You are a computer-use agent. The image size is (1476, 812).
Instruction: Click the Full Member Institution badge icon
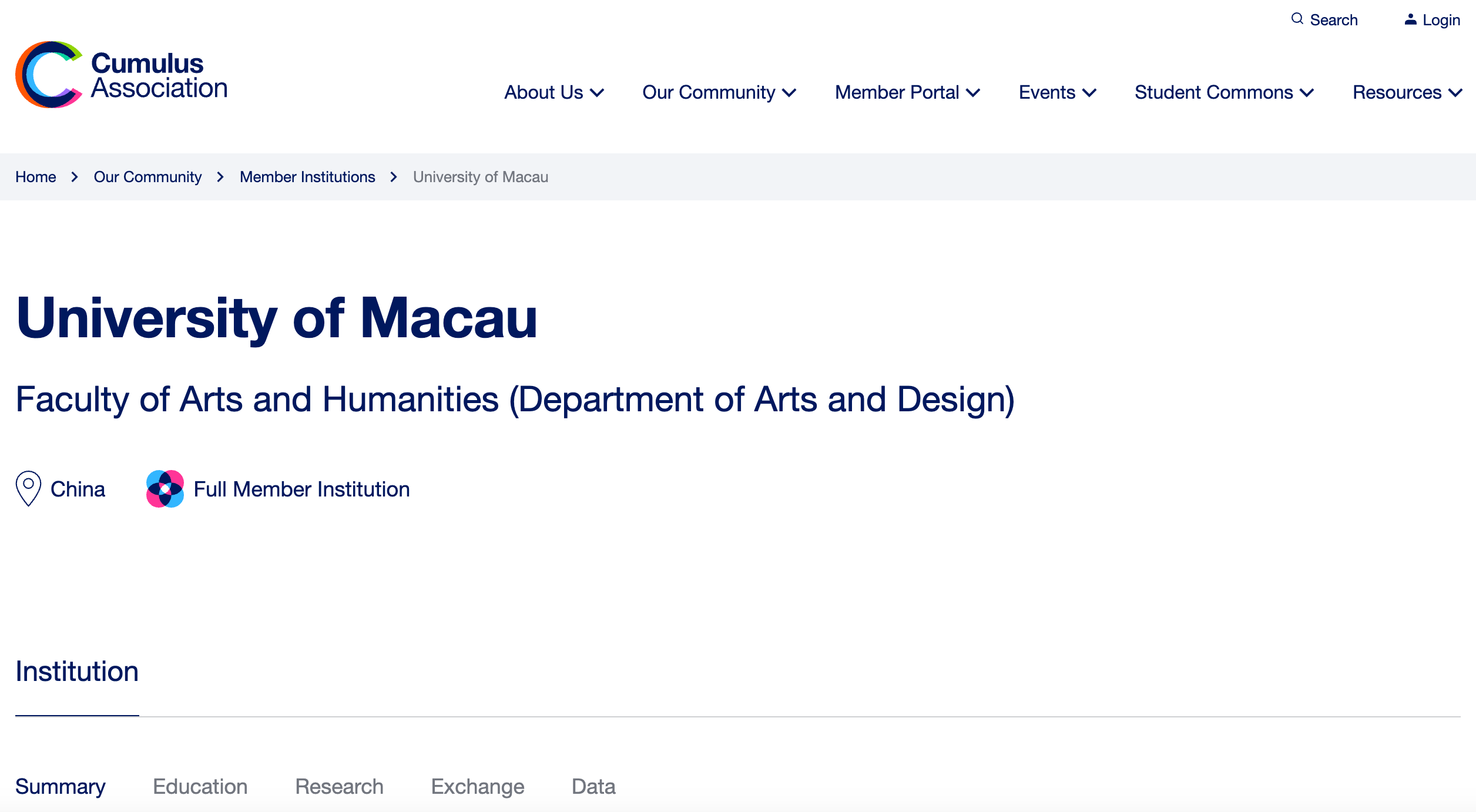pyautogui.click(x=165, y=488)
